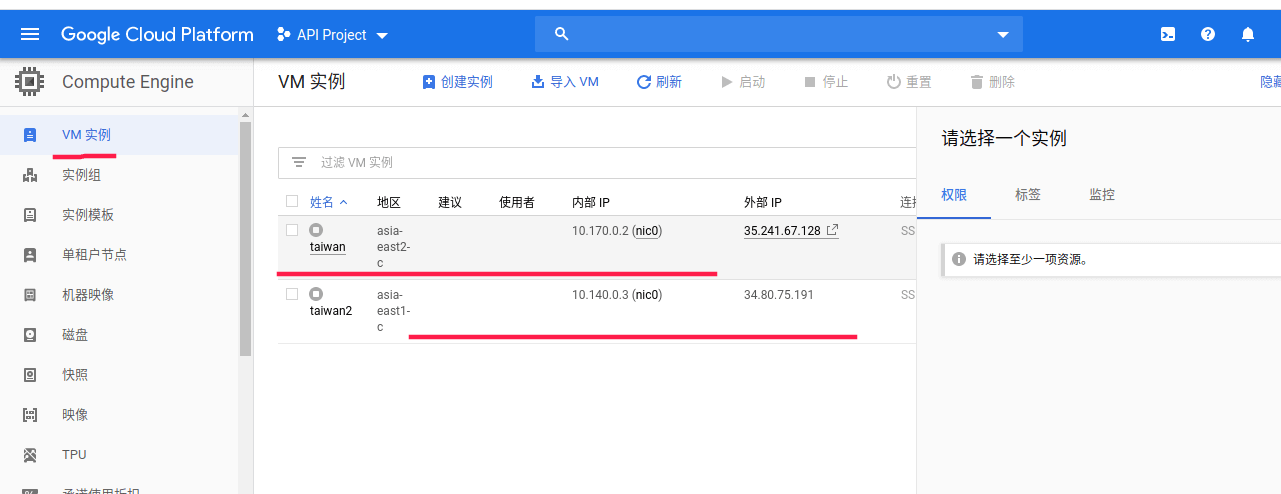Switch to the 监控 tab
The image size is (1281, 494).
(x=1102, y=195)
